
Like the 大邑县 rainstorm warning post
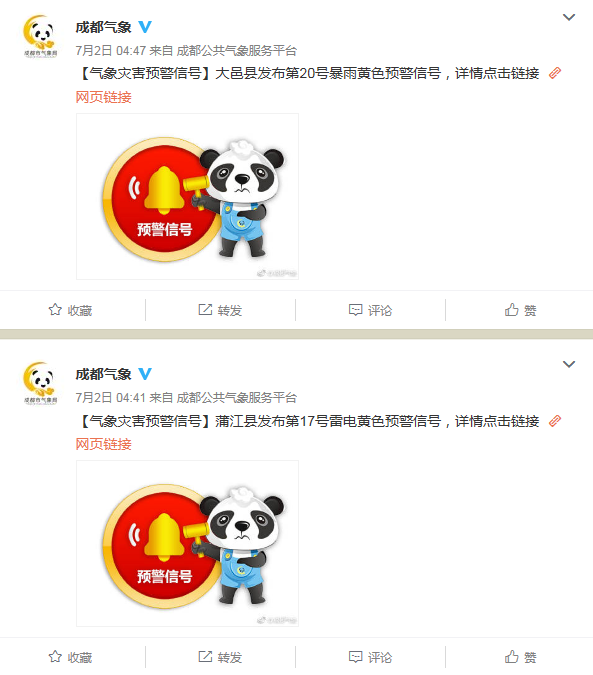click(521, 310)
